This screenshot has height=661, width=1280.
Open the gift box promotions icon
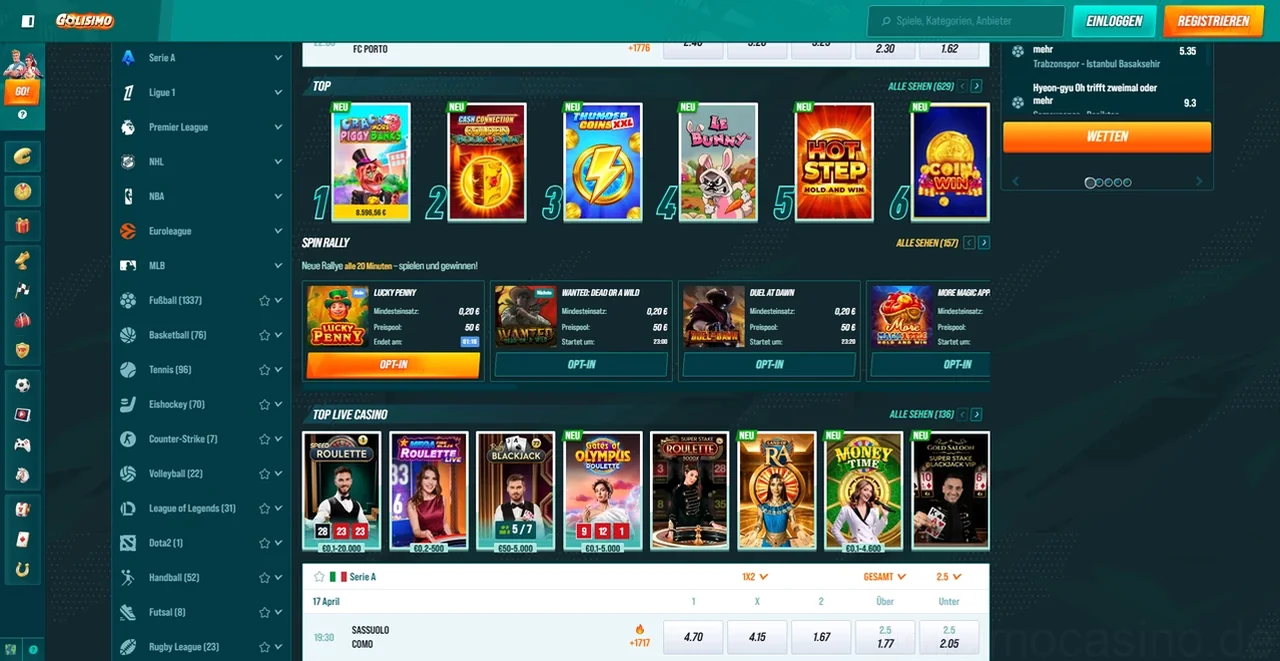pos(22,225)
